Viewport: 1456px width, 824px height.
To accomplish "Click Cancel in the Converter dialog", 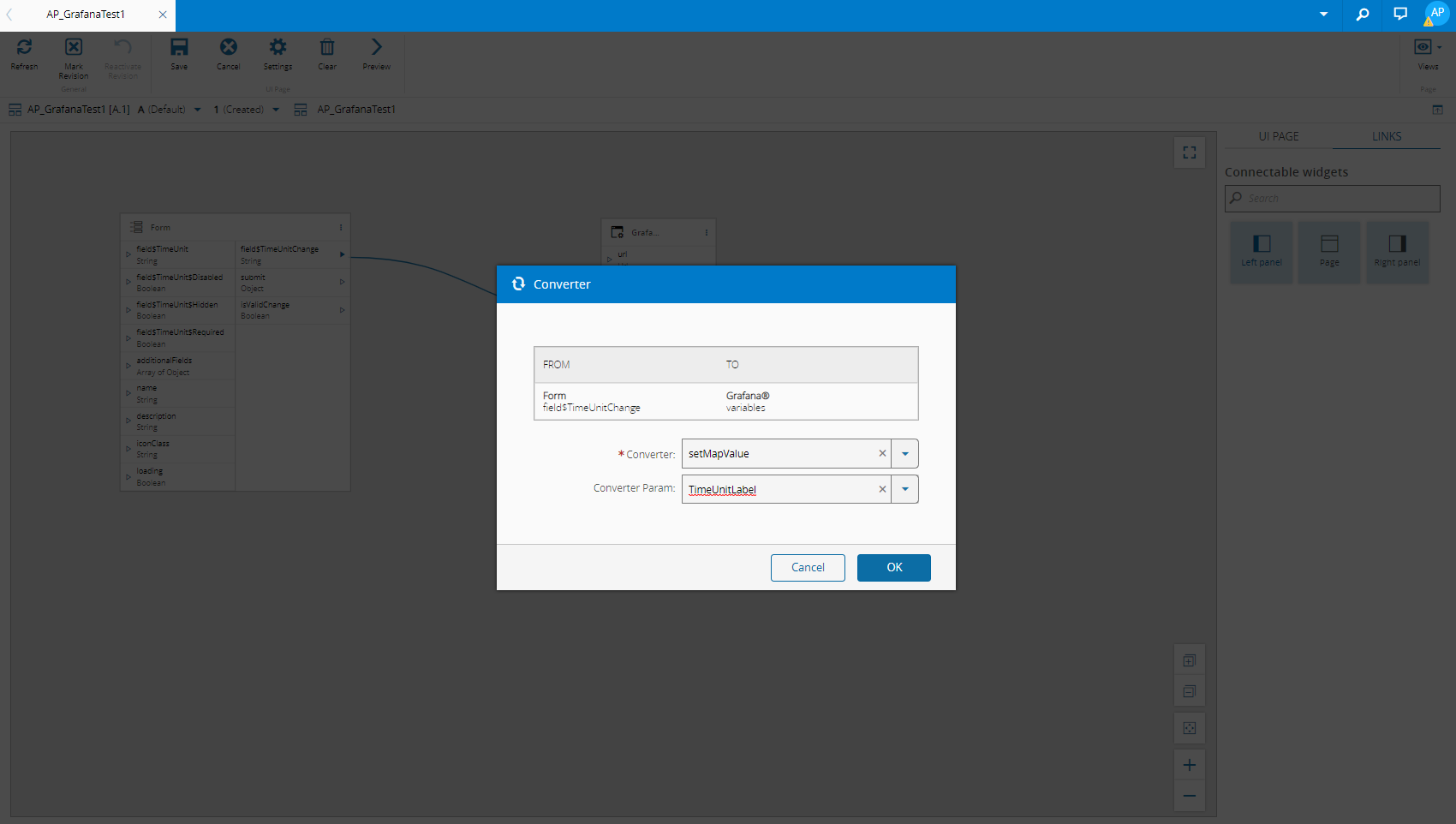I will [808, 568].
